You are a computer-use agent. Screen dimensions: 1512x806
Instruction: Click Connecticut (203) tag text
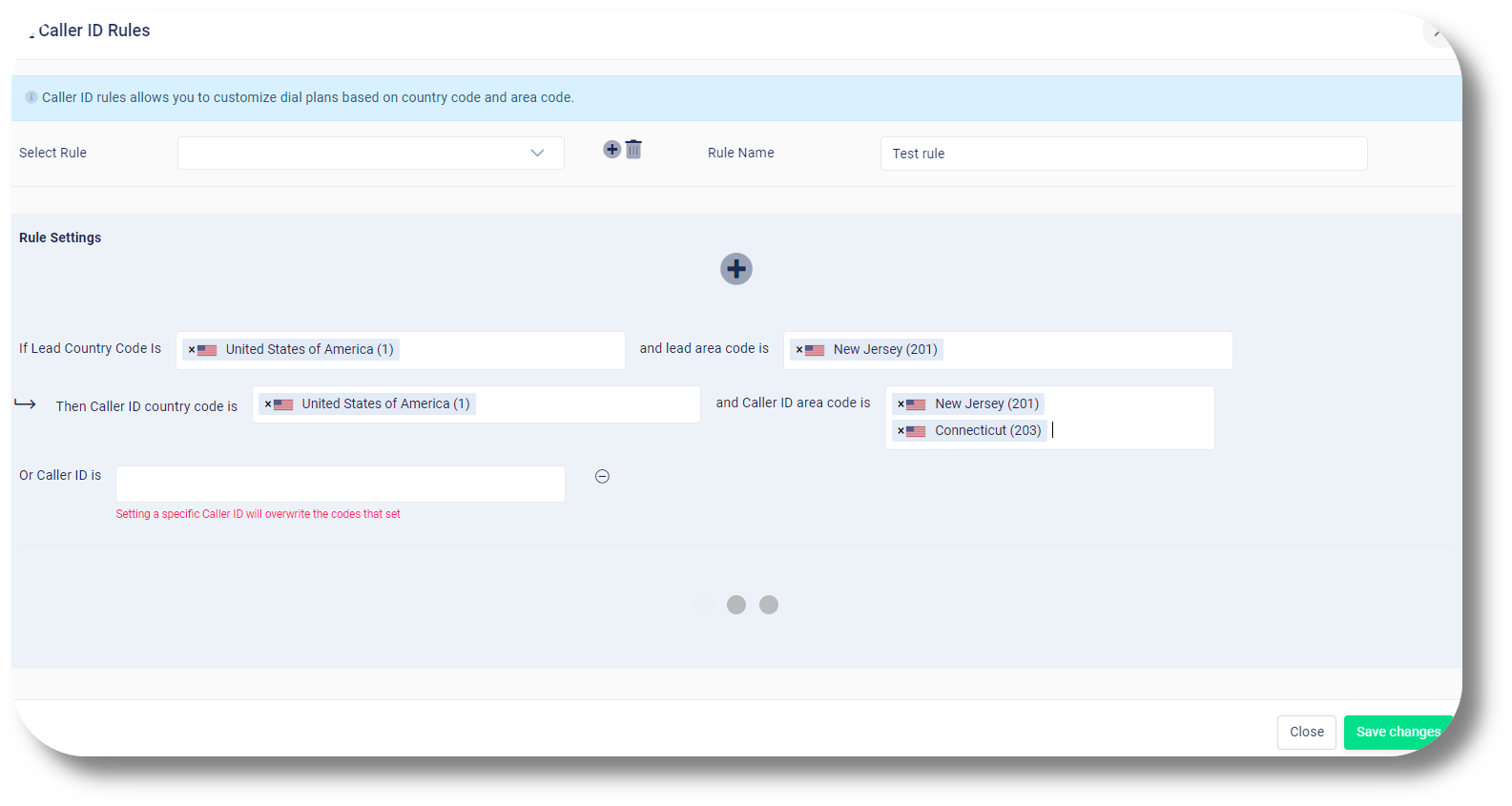[x=988, y=430]
